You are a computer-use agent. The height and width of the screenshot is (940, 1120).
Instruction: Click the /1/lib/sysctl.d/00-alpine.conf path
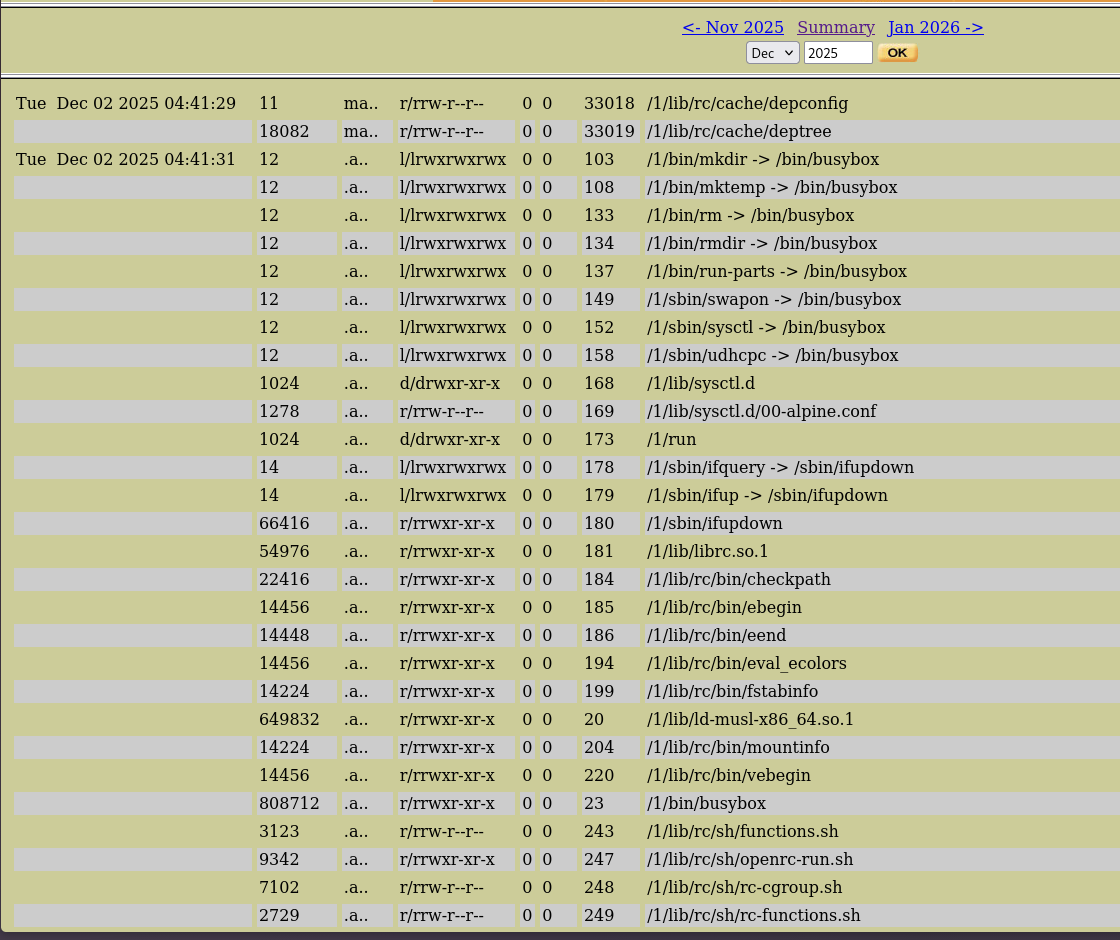pyautogui.click(x=761, y=411)
